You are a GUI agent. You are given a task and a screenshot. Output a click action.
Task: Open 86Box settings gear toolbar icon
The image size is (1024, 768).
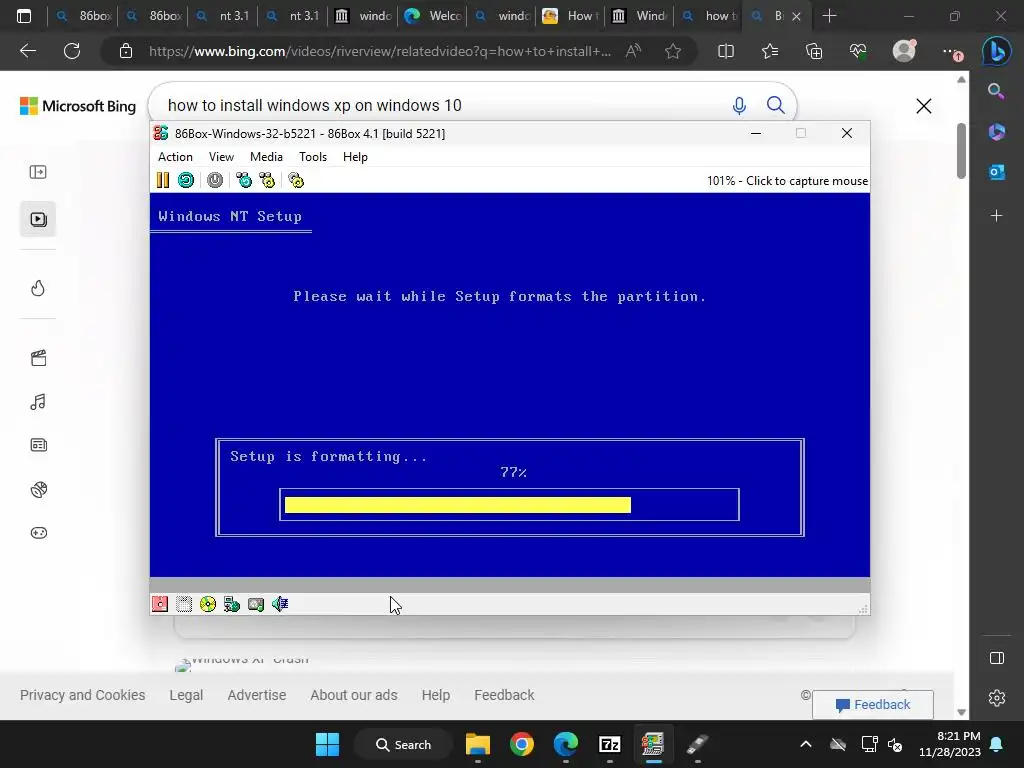coord(296,180)
